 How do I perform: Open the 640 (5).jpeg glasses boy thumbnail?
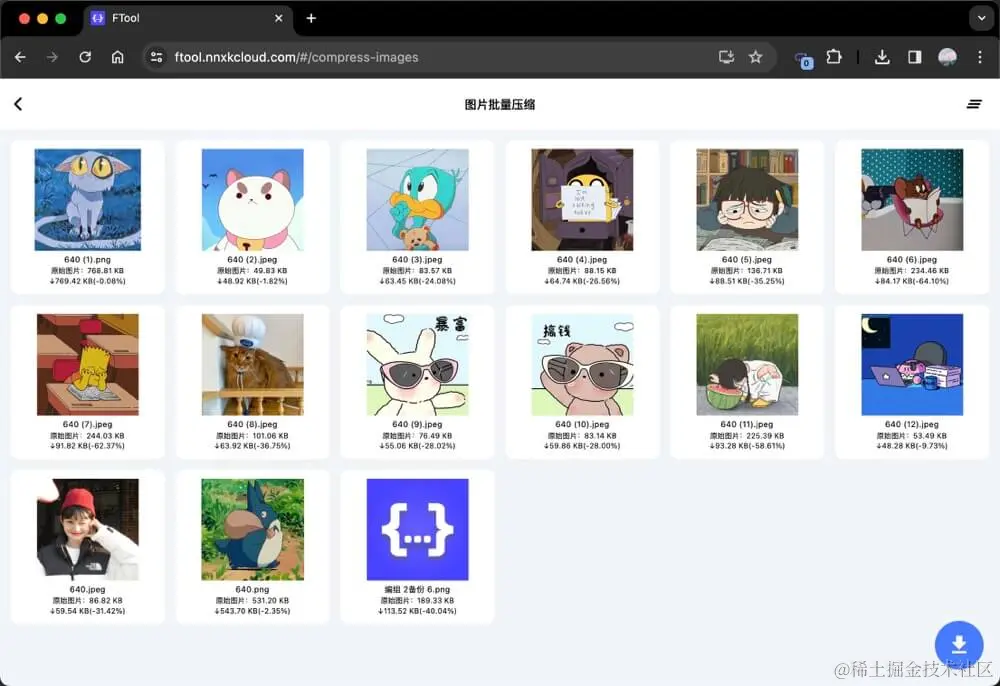tap(747, 200)
